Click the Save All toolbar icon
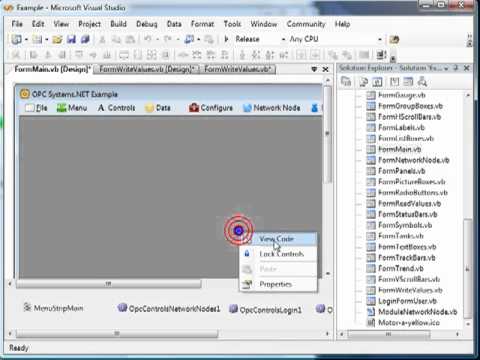The width and height of the screenshot is (480, 360). (x=85, y=39)
